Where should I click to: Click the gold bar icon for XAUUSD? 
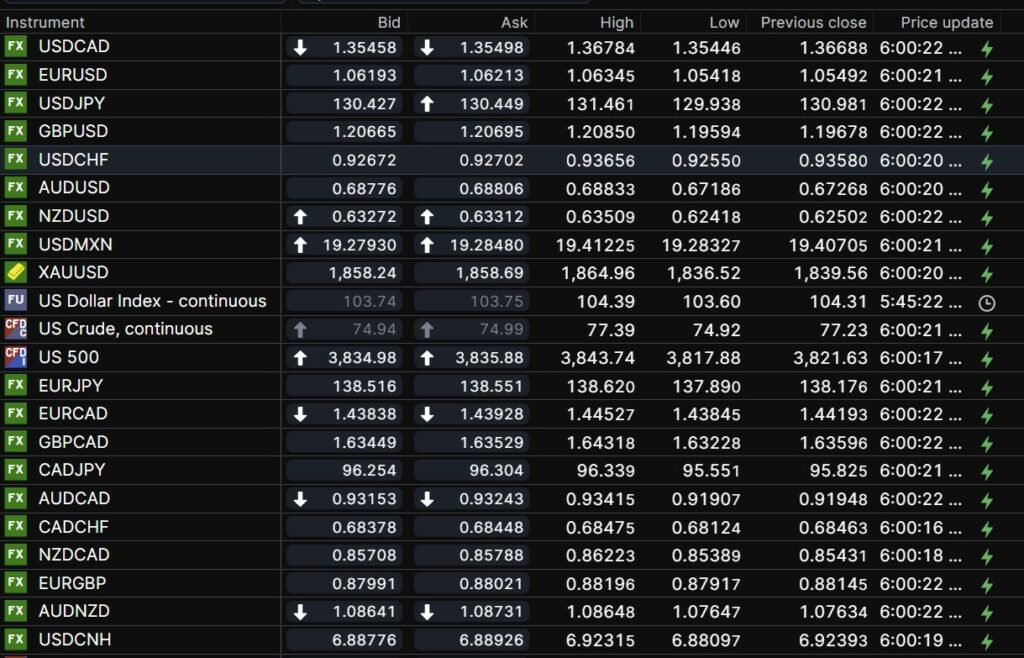coord(15,272)
